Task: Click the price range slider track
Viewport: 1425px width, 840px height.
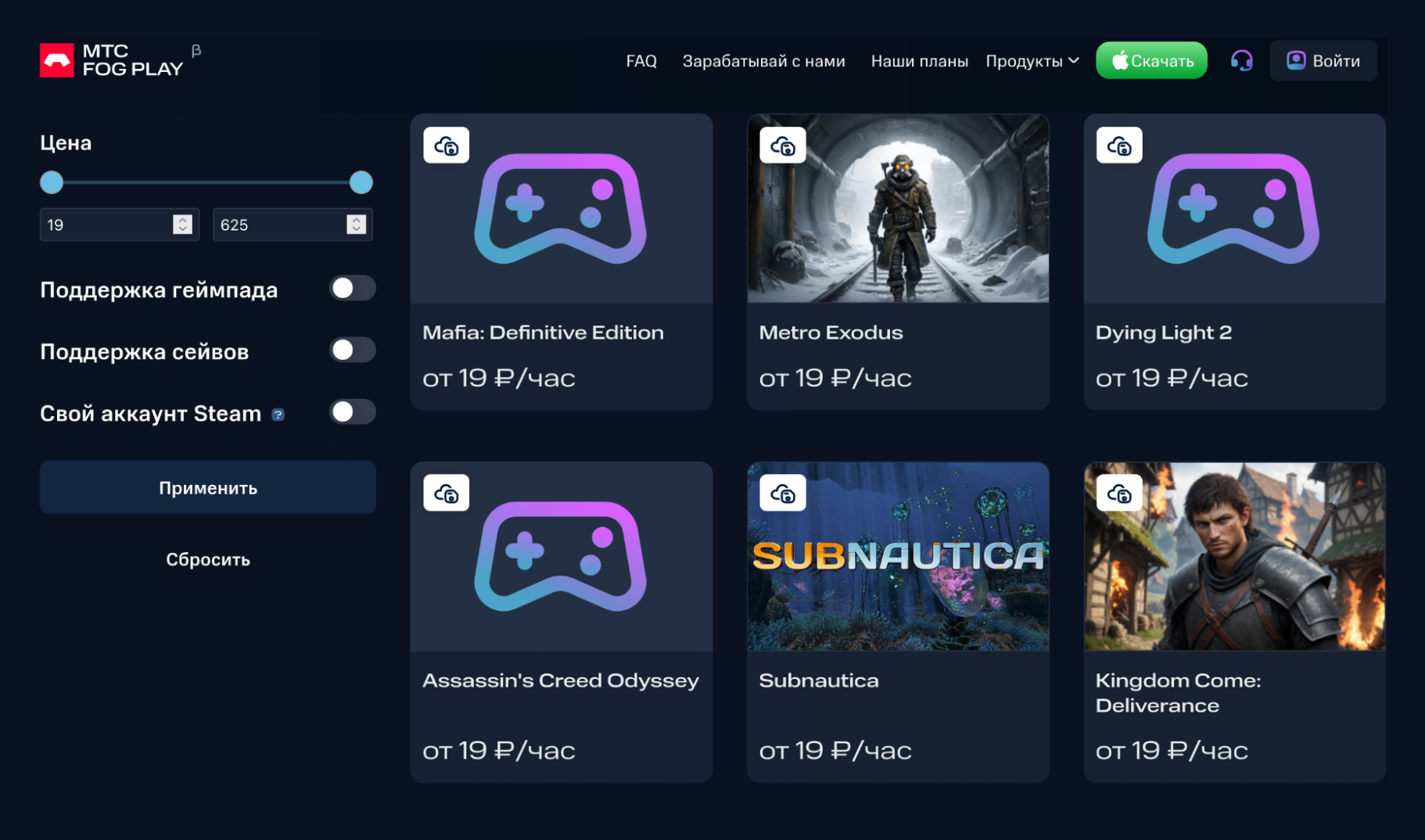Action: tap(206, 182)
